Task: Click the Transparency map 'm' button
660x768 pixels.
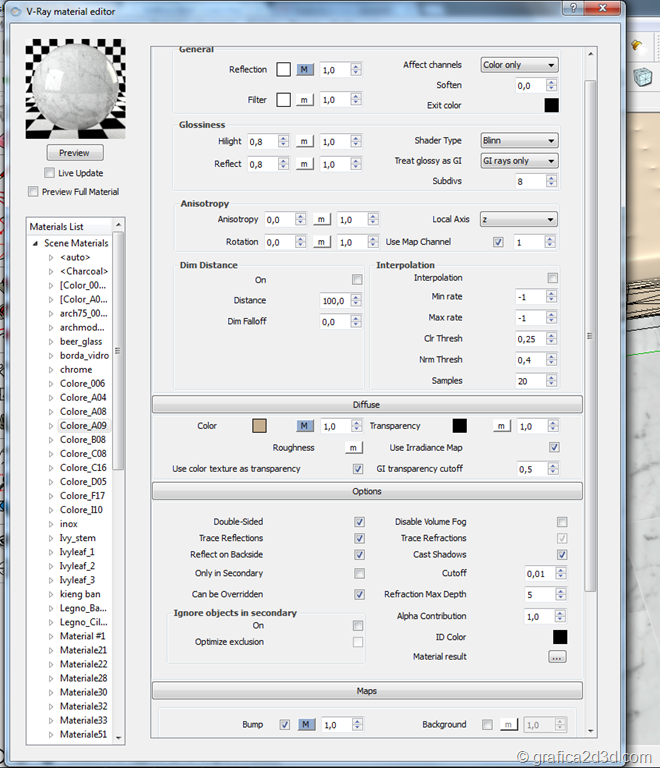Action: (x=502, y=426)
